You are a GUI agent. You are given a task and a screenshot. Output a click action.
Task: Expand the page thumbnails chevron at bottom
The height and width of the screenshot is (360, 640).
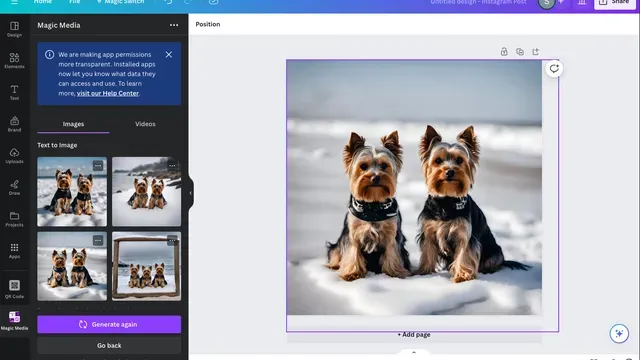pyautogui.click(x=414, y=352)
